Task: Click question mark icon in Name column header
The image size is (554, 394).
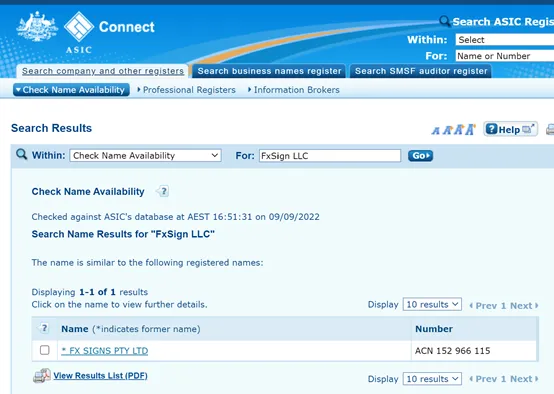Action: [x=44, y=329]
